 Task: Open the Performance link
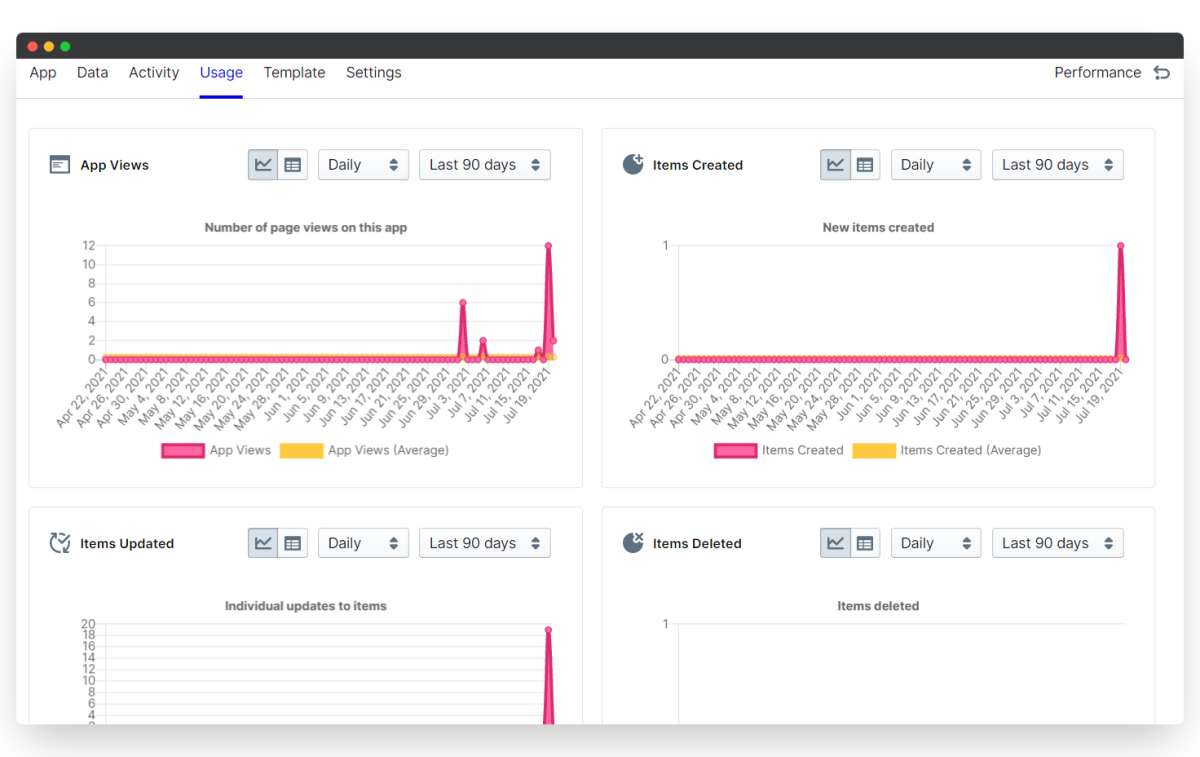coord(1097,73)
